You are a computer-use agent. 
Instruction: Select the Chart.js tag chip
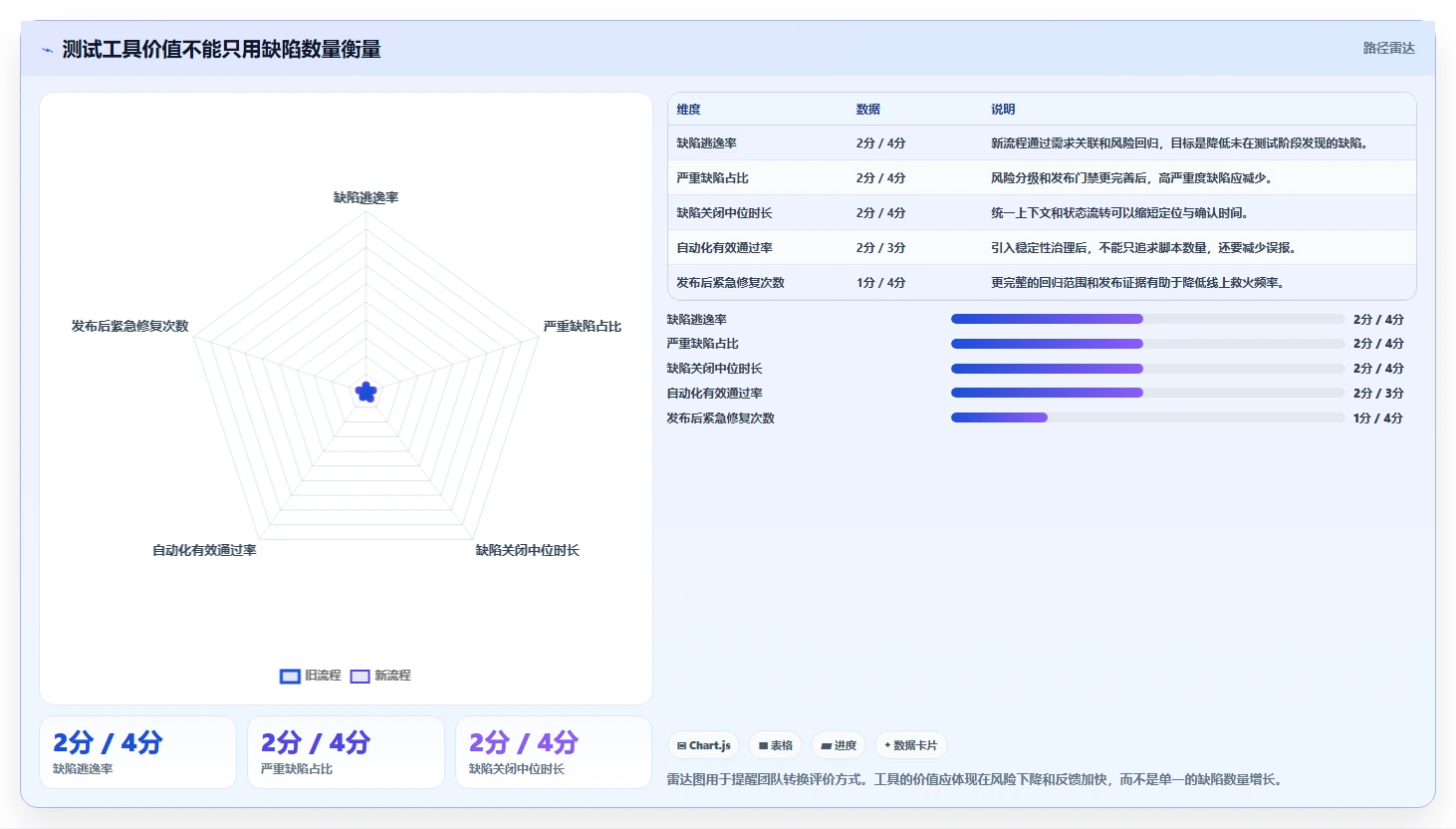[x=704, y=745]
